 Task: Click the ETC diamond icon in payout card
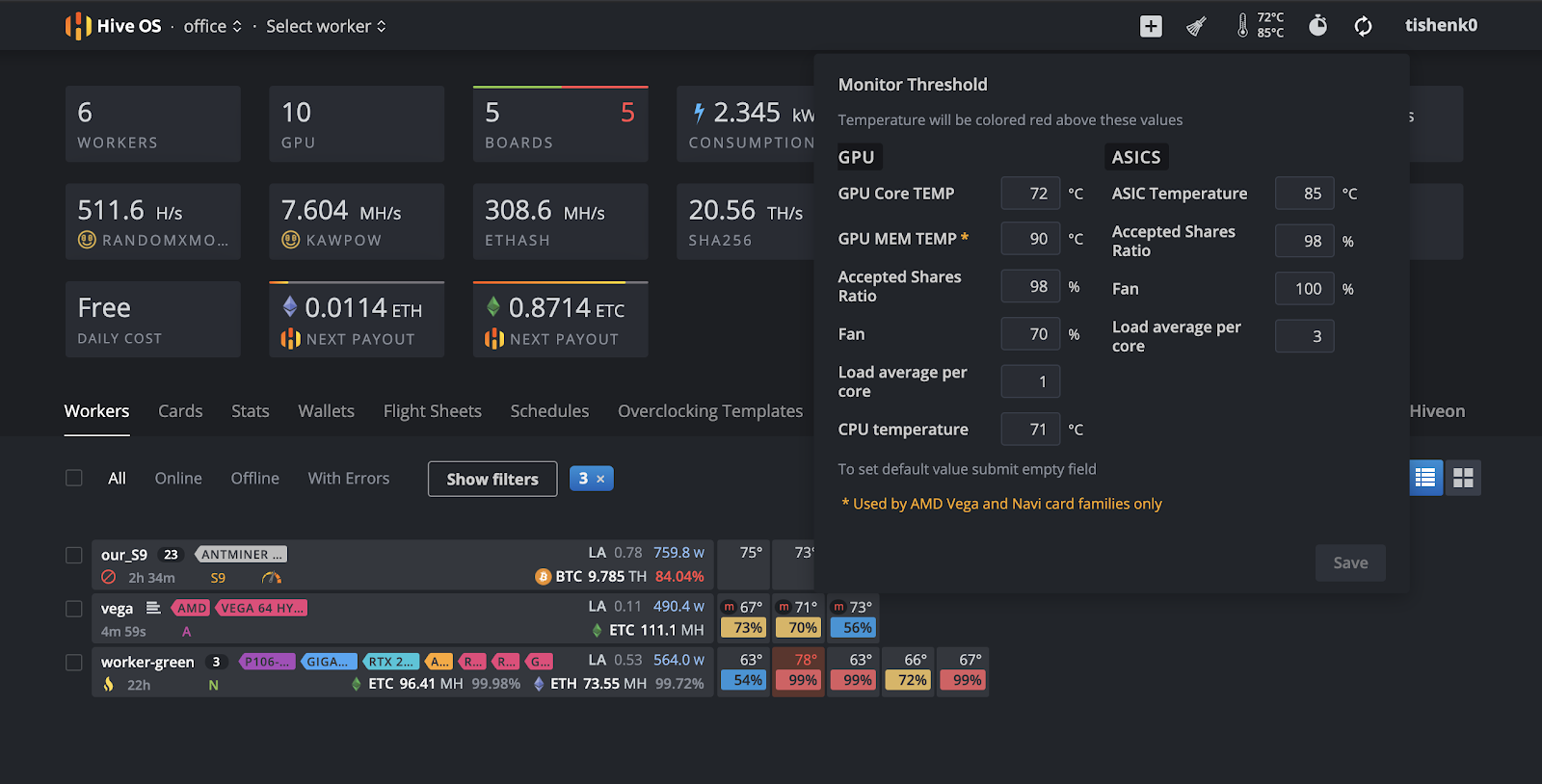[x=493, y=306]
